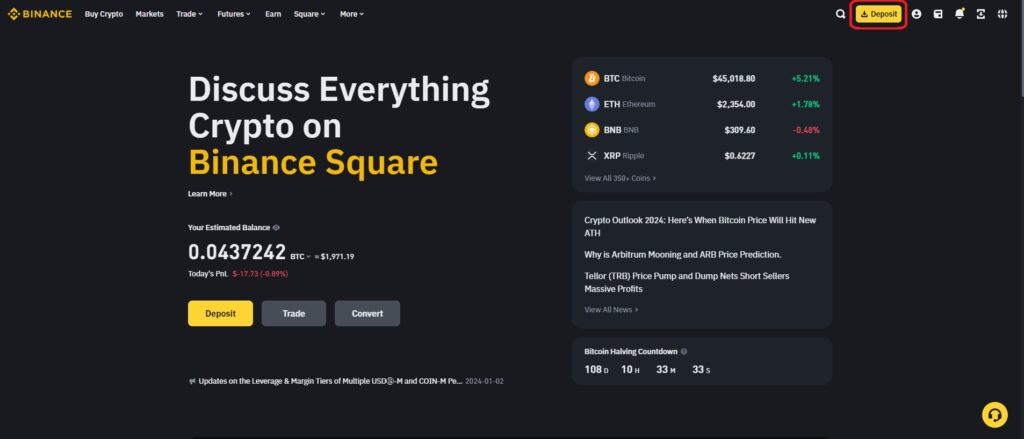Expand the Trade menu
Viewport: 1024px width, 439px height.
pos(189,14)
